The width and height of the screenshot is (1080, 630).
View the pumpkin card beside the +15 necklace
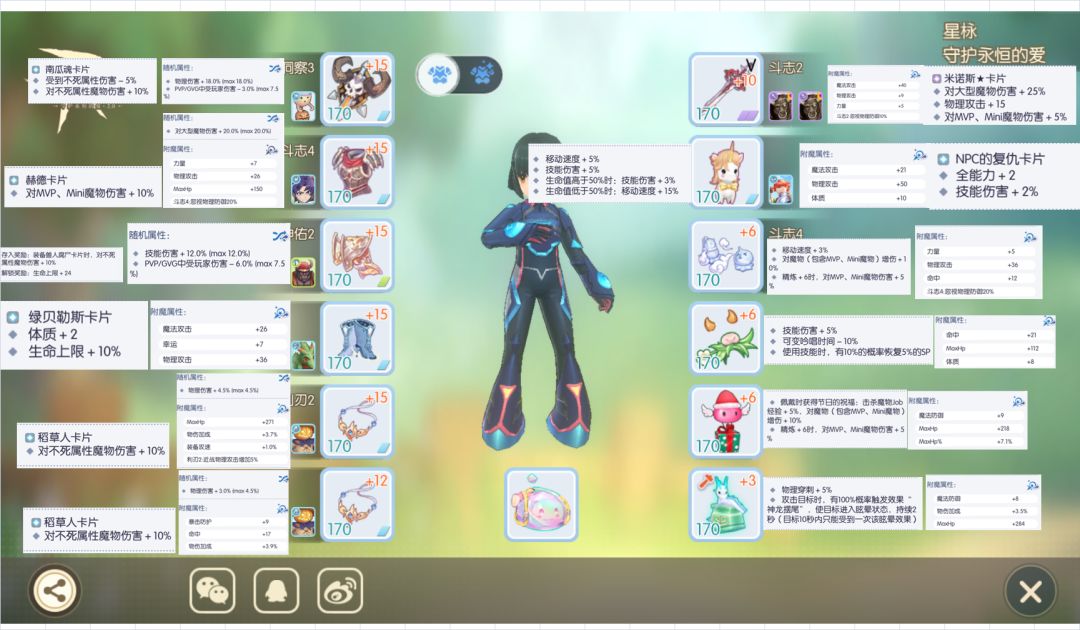303,439
